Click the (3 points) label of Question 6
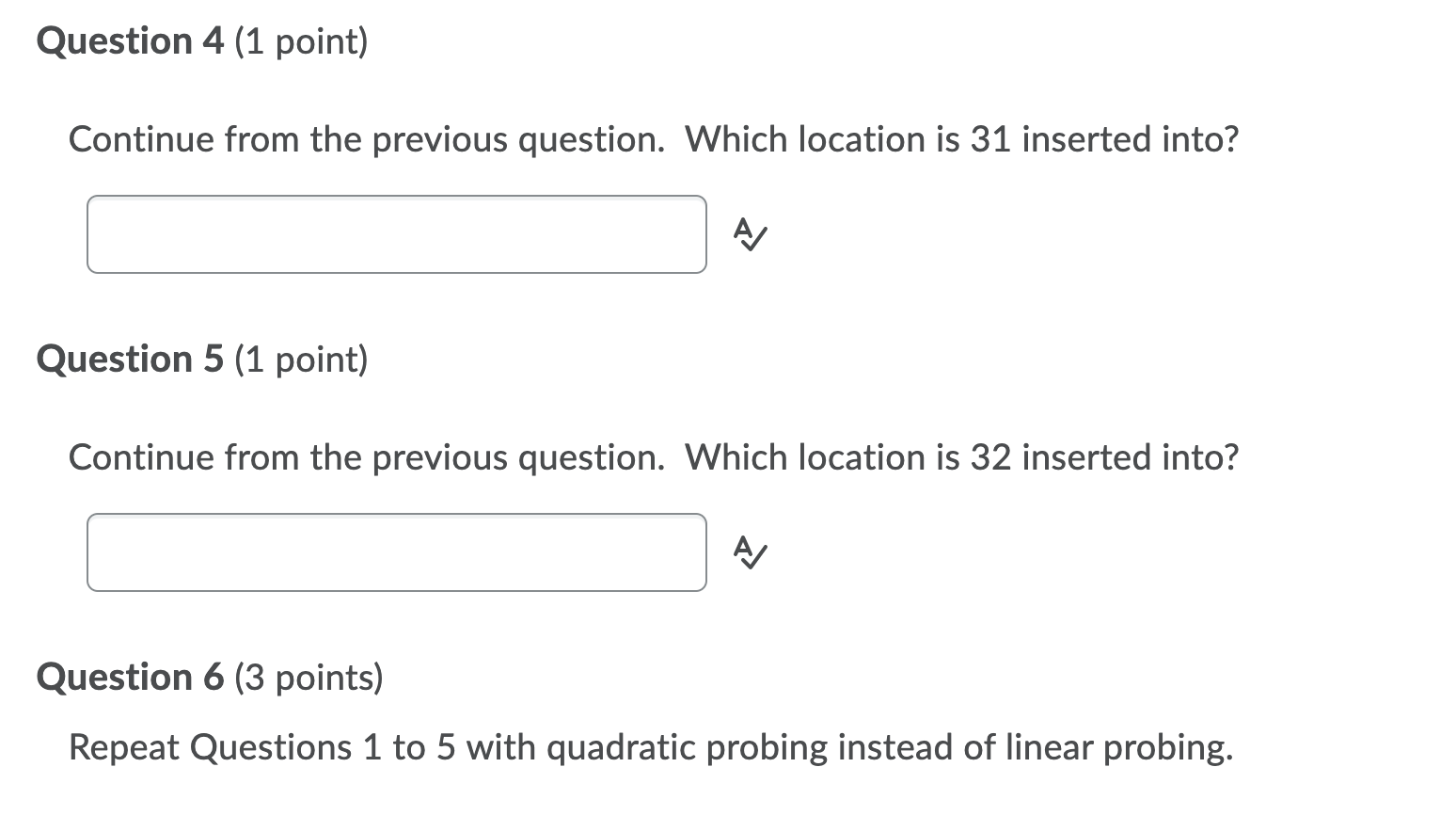 click(309, 679)
